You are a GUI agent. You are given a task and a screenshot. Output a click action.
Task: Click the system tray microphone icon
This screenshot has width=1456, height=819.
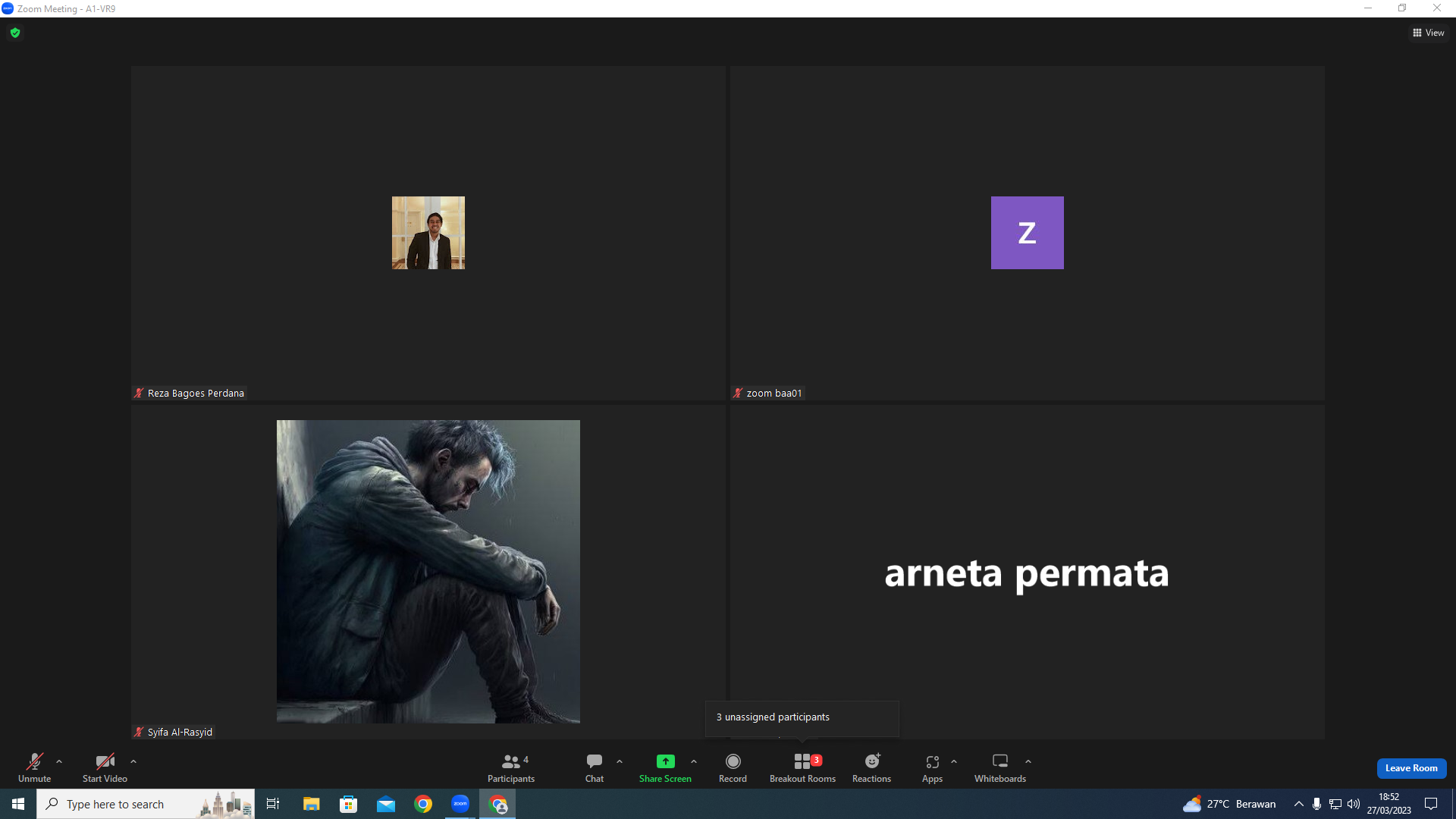coord(1316,804)
